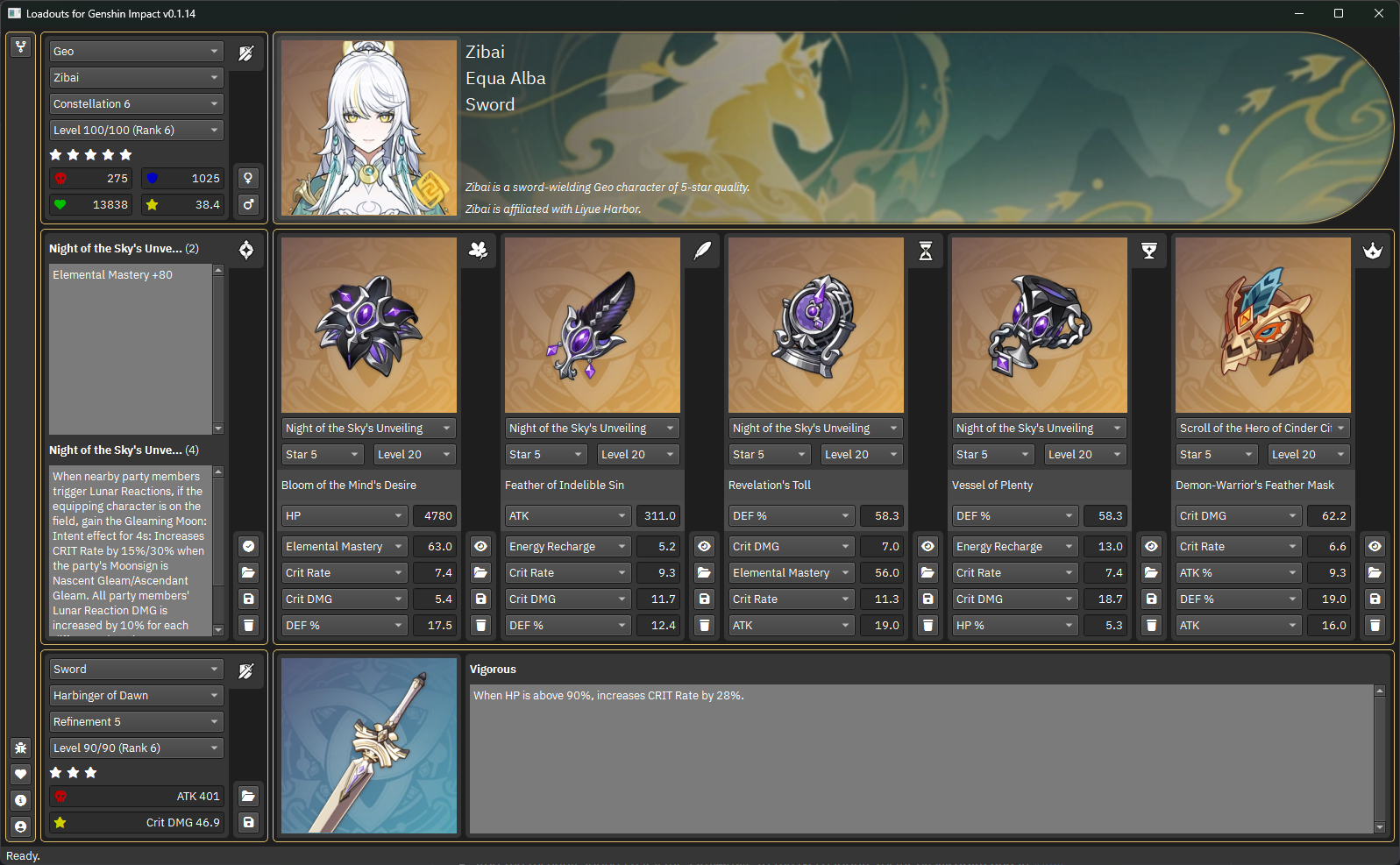Open the info icon in left sidebar
Viewport: 1400px width, 865px height.
coord(20,800)
